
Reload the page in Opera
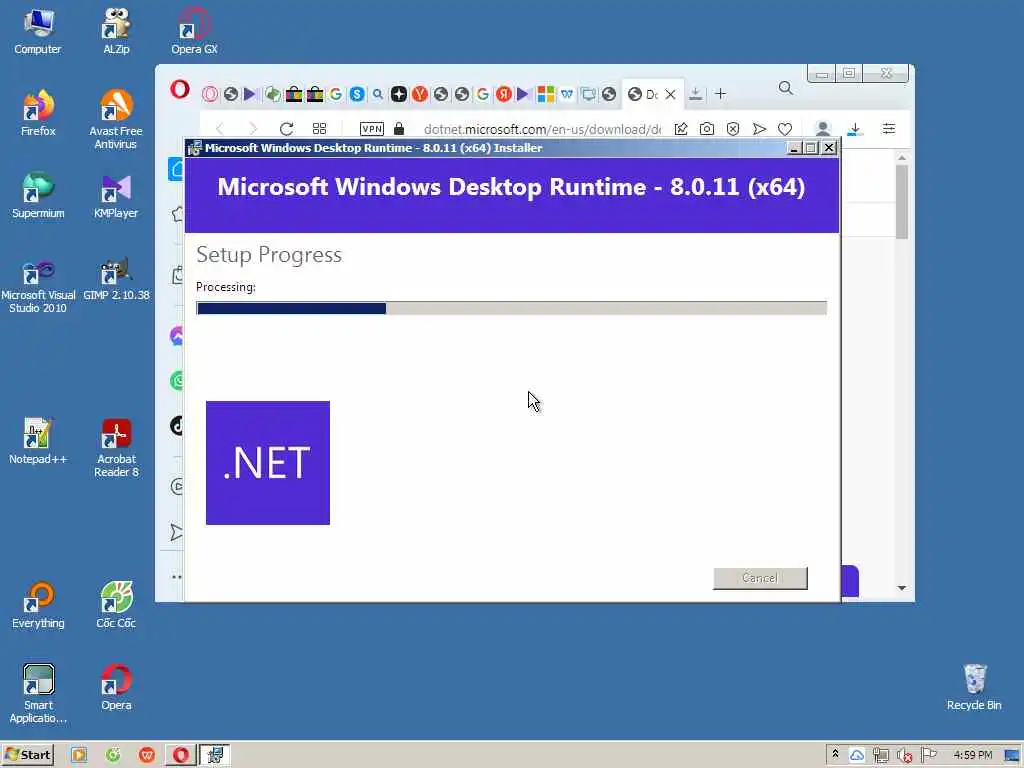click(286, 129)
